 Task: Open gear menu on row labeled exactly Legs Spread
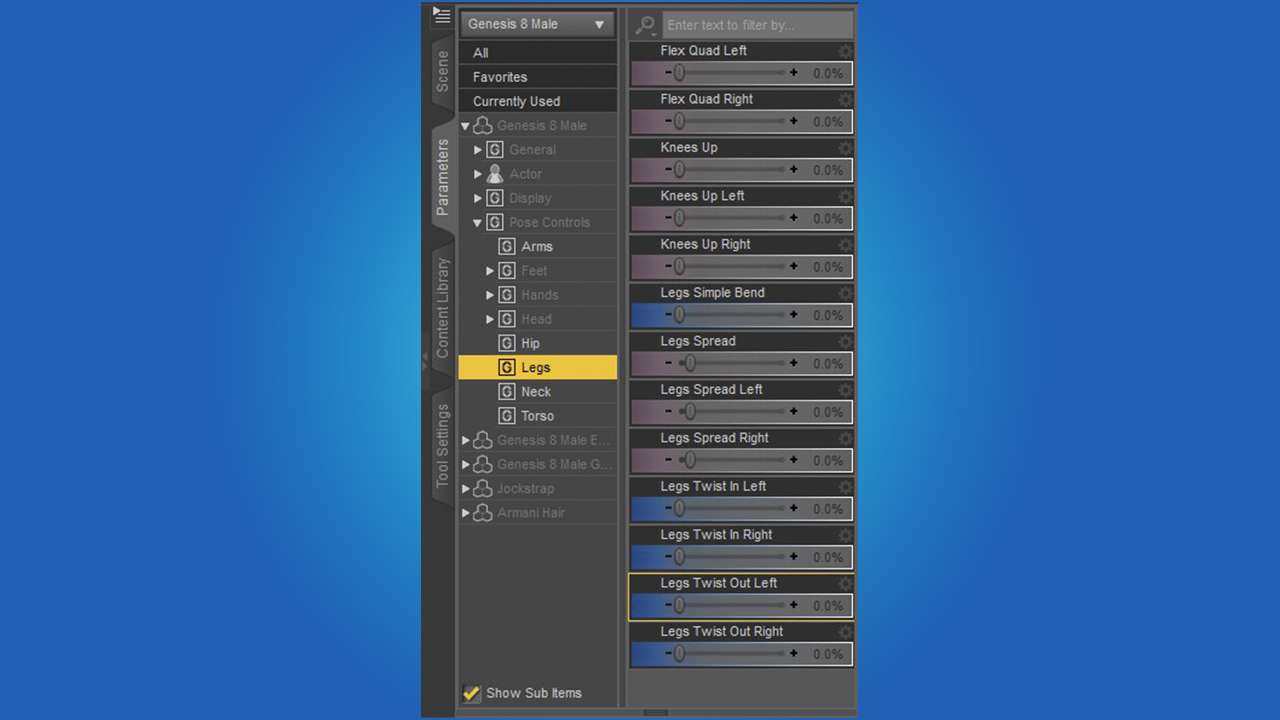[846, 342]
